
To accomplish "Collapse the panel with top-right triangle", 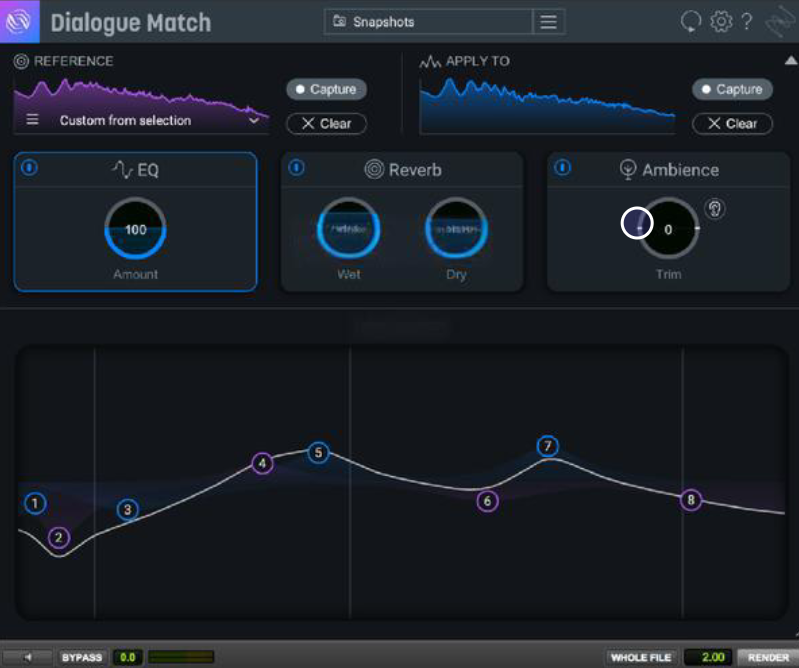I will pos(791,61).
